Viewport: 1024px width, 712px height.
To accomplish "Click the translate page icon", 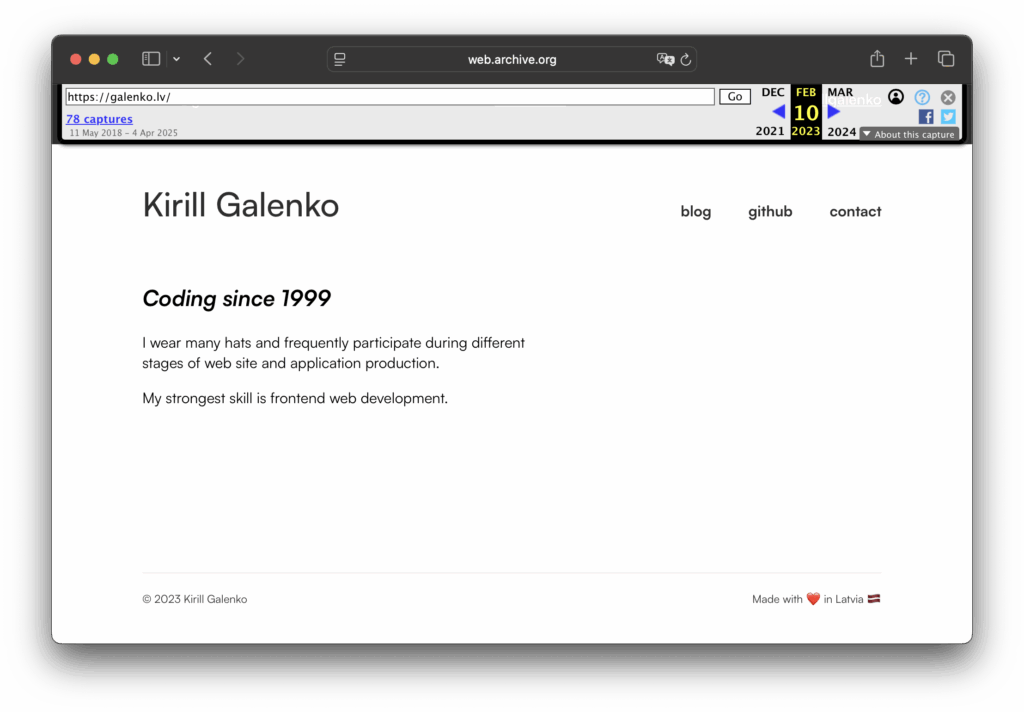I will pyautogui.click(x=665, y=59).
